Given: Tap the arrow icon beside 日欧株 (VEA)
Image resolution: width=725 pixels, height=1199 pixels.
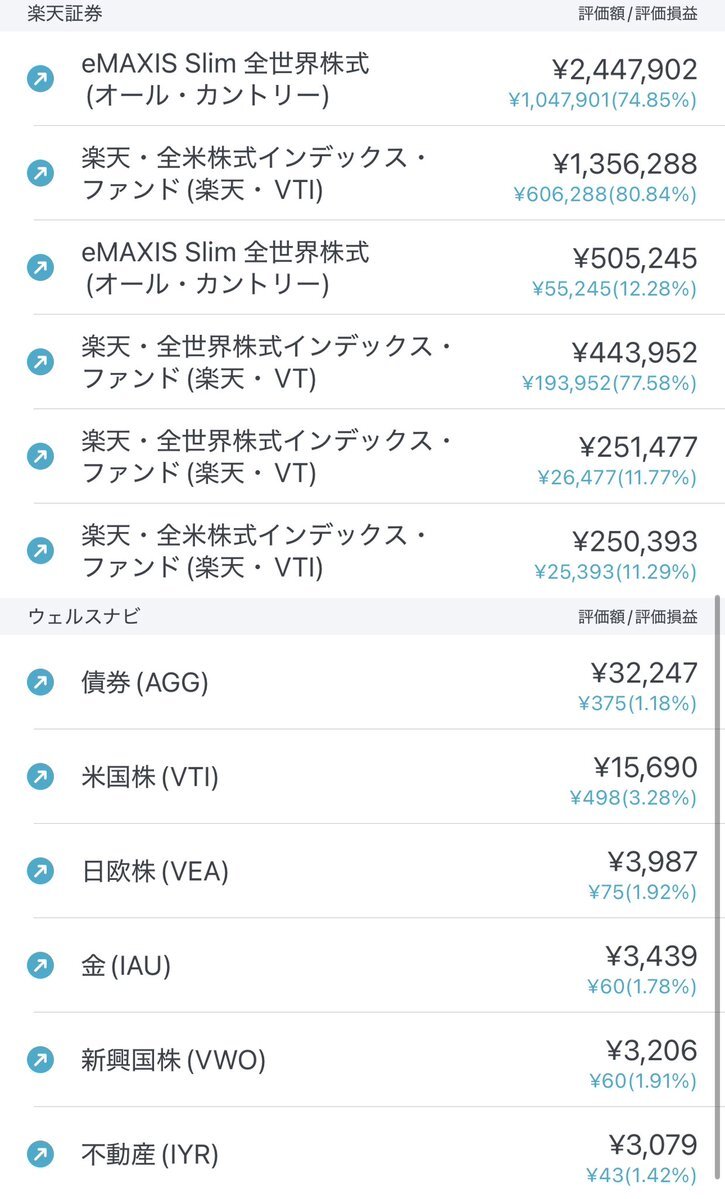Looking at the screenshot, I should point(41,870).
